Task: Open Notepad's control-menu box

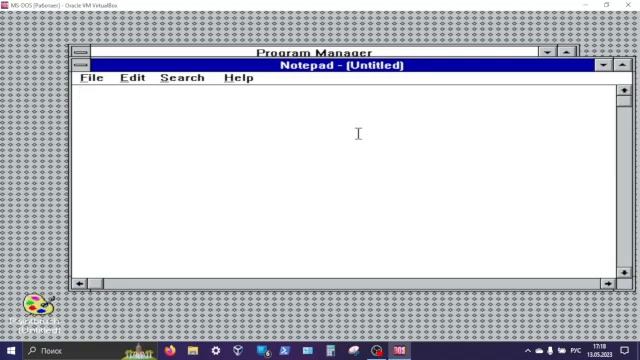Action: tap(81, 65)
